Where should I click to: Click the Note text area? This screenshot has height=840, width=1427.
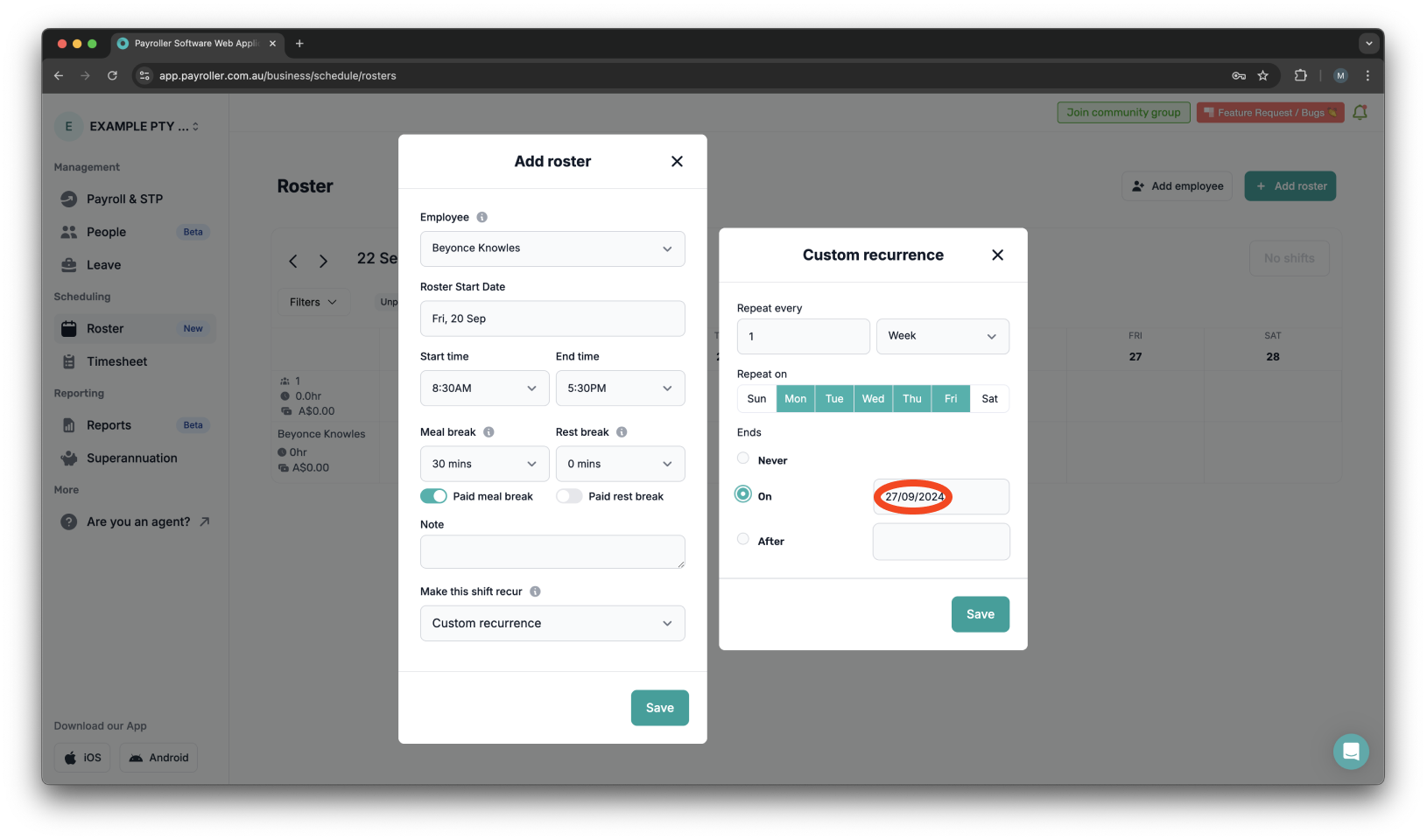(552, 552)
